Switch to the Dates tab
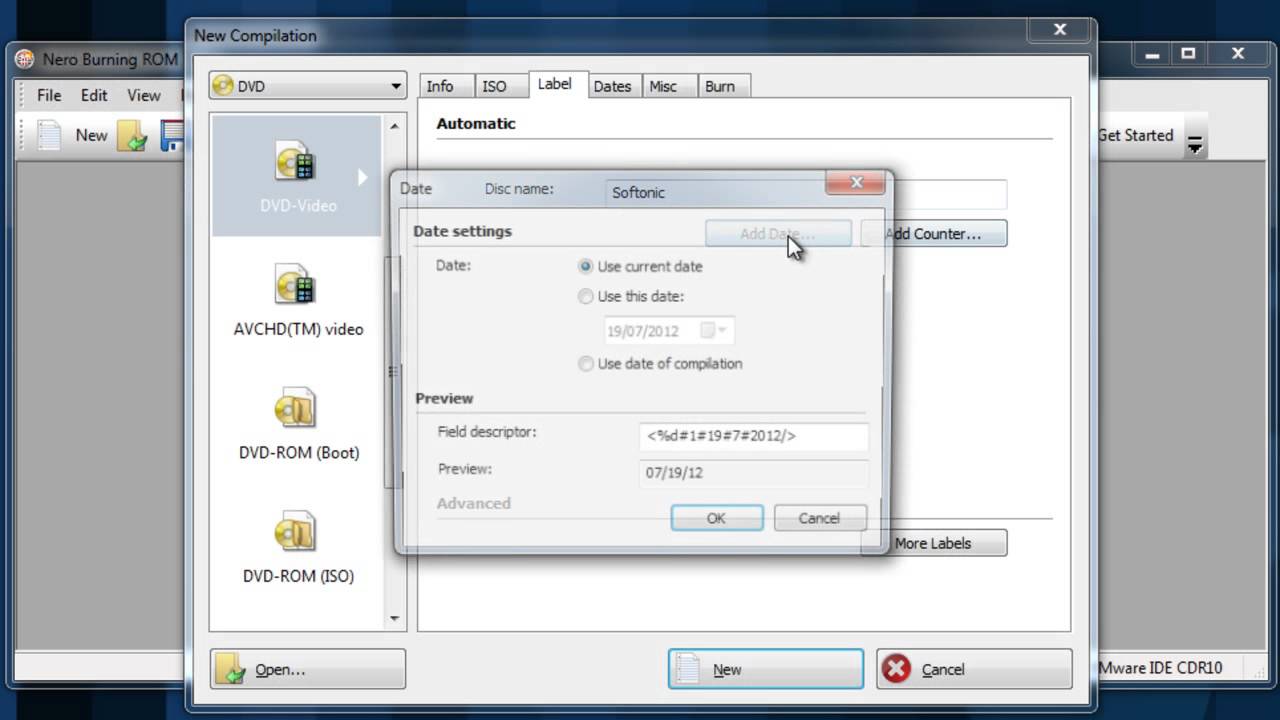This screenshot has height=720, width=1280. [612, 86]
